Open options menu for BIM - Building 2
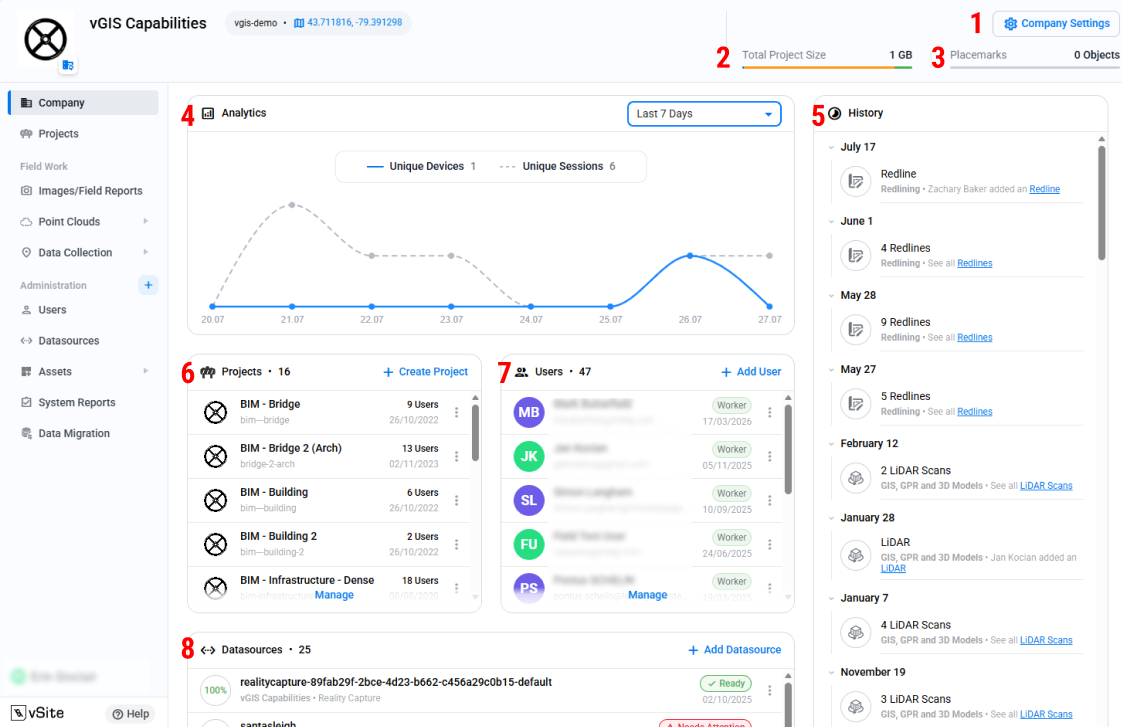Image resolution: width=1122 pixels, height=727 pixels. coord(457,545)
